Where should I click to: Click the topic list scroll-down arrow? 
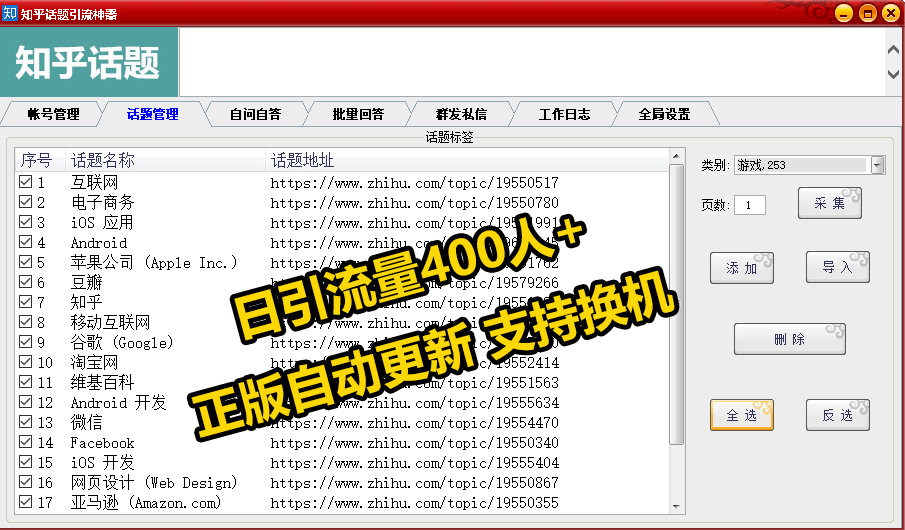[676, 506]
